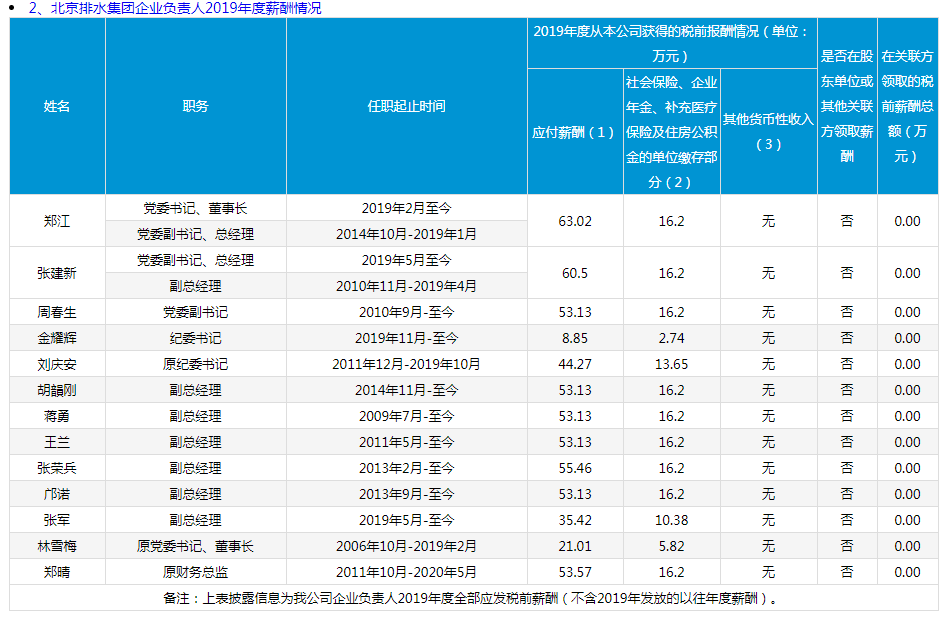
Task: Click the date cell 2010年11月-2019年4月
Action: pos(406,287)
